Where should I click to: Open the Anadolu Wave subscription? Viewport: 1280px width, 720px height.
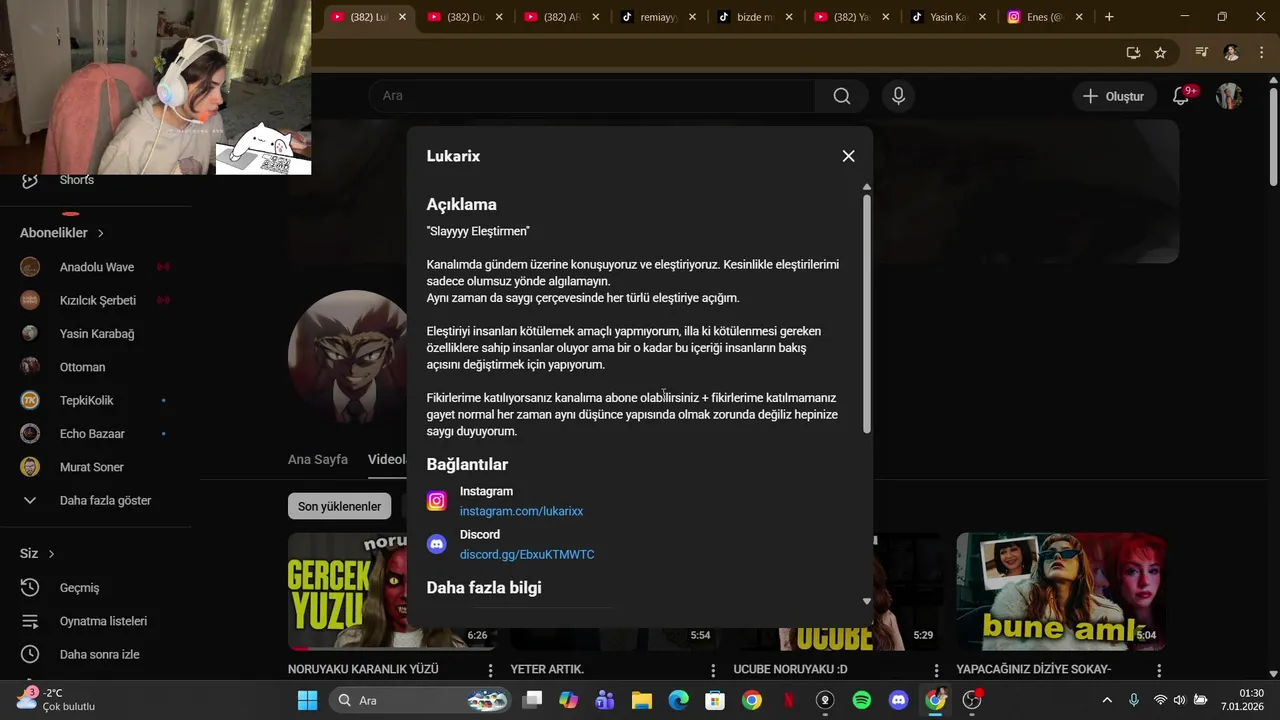(96, 267)
